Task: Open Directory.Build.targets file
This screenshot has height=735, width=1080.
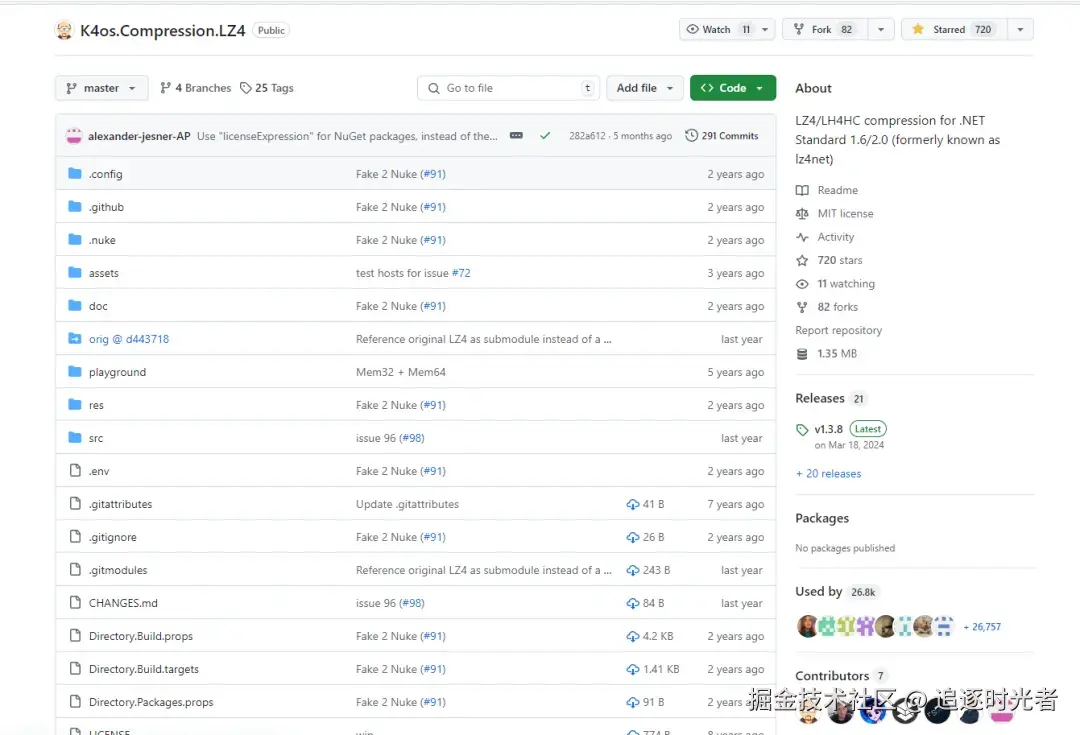Action: pyautogui.click(x=143, y=670)
